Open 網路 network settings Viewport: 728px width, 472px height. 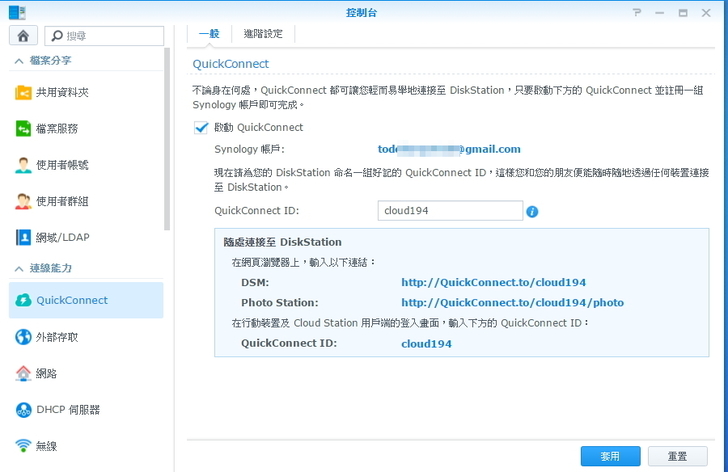click(x=46, y=373)
